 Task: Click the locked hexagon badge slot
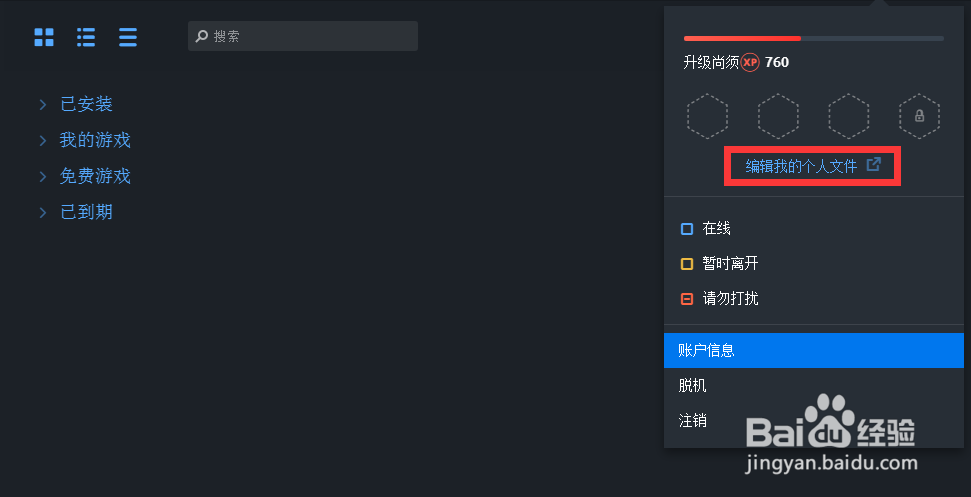pos(919,116)
